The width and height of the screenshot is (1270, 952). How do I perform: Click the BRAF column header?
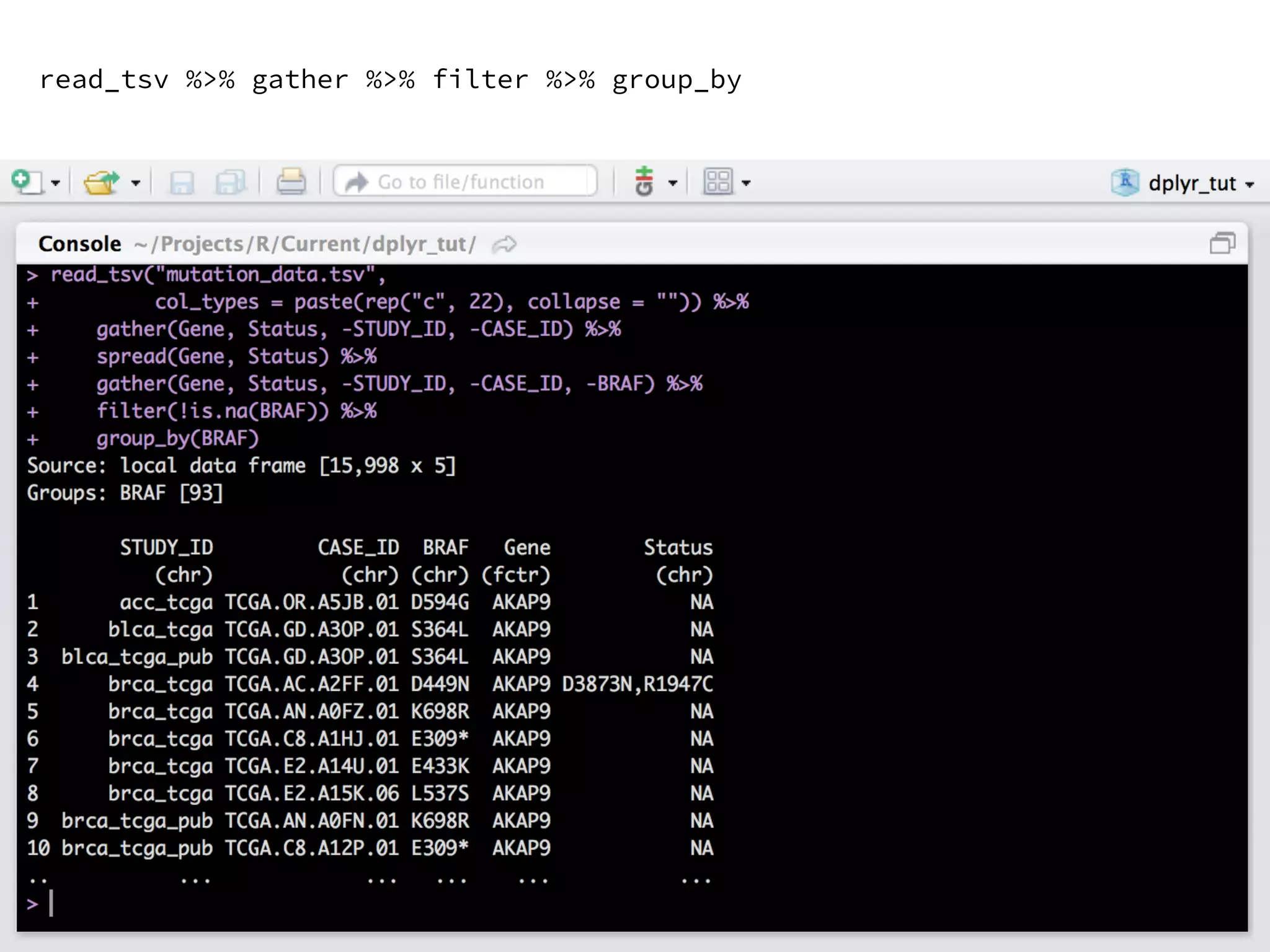[x=446, y=547]
